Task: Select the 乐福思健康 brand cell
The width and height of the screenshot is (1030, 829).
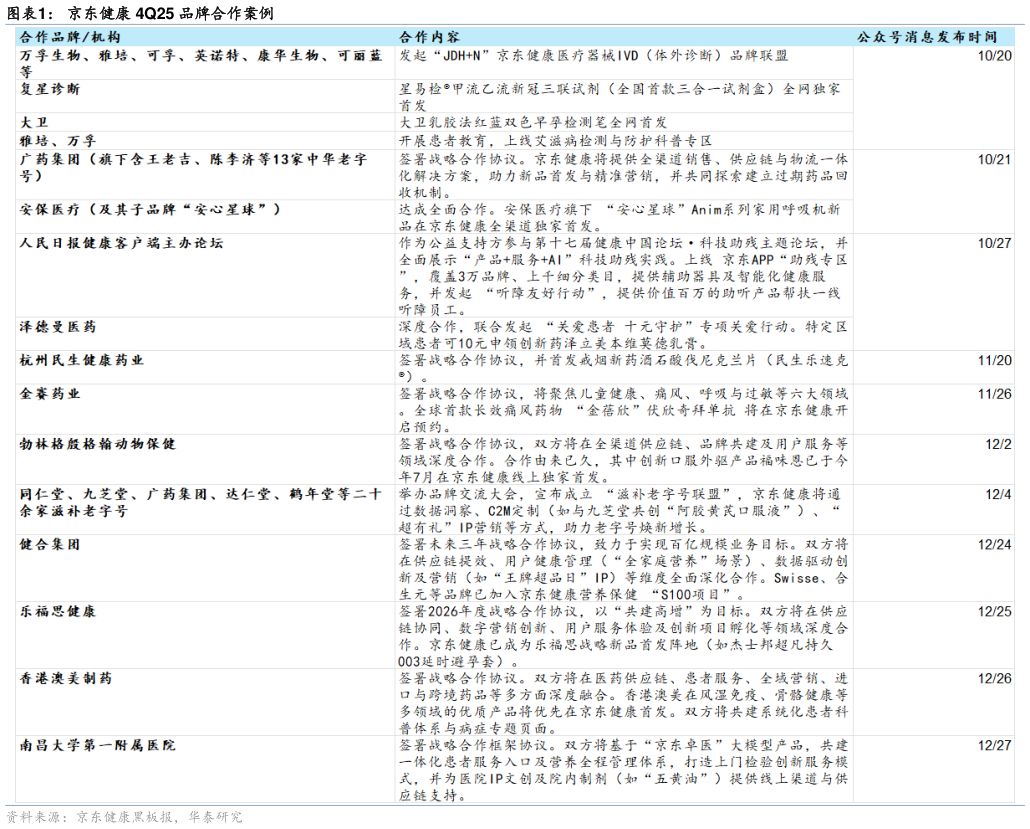Action: pos(58,611)
